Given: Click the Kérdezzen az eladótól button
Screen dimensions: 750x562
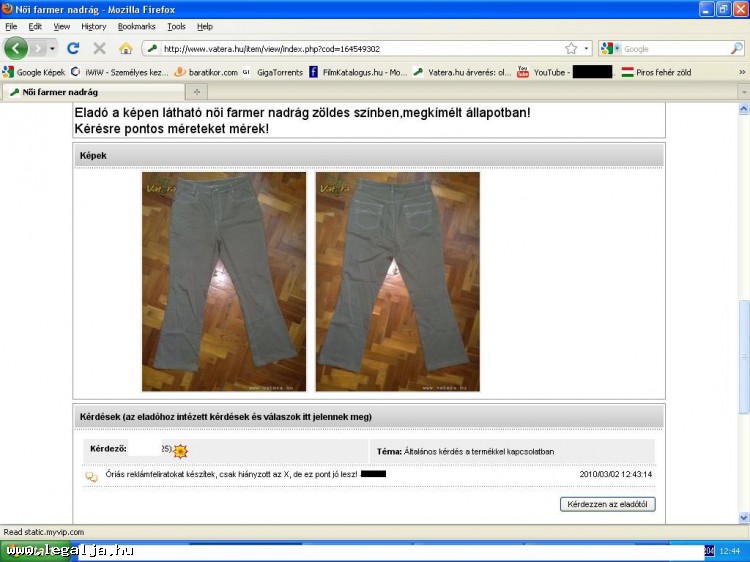Looking at the screenshot, I should (607, 504).
